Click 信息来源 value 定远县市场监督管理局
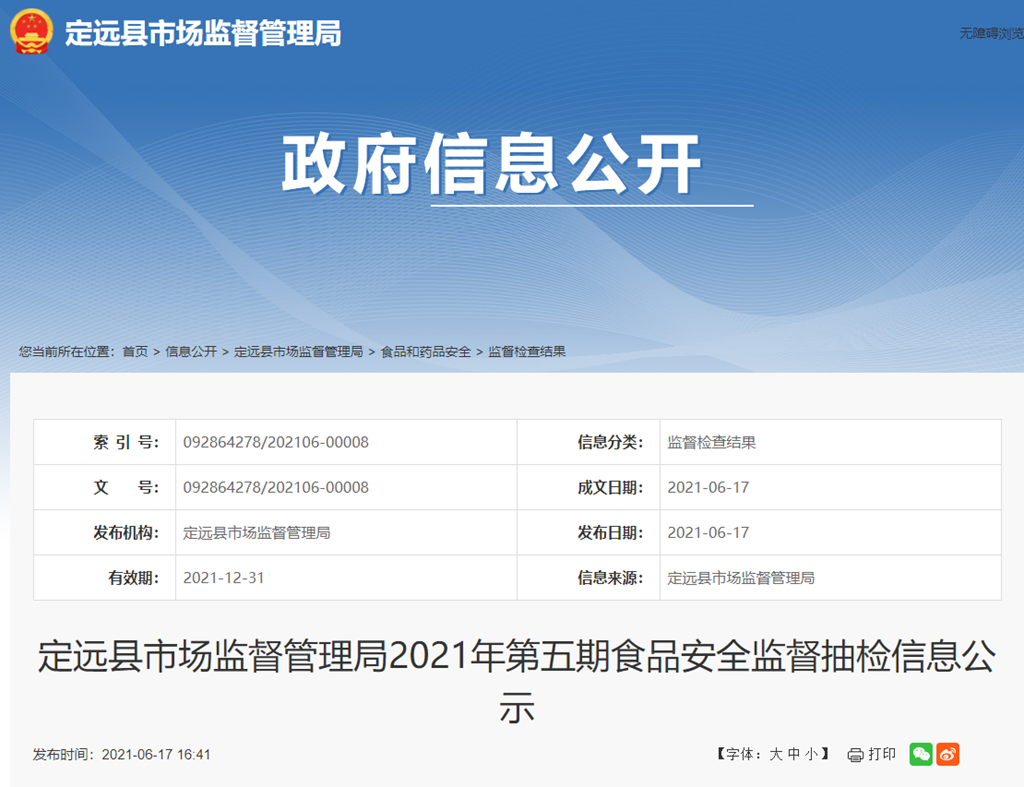The image size is (1024, 787). click(x=741, y=578)
